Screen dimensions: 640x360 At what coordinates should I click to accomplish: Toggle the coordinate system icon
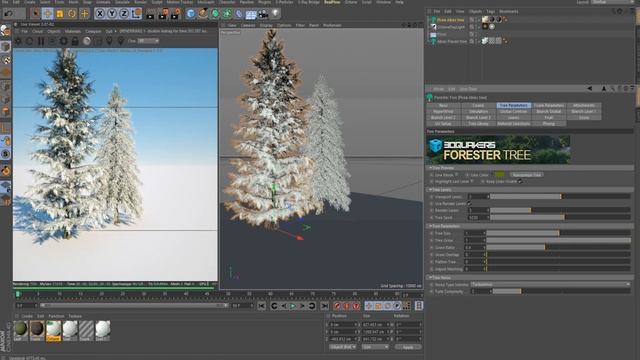tap(137, 14)
